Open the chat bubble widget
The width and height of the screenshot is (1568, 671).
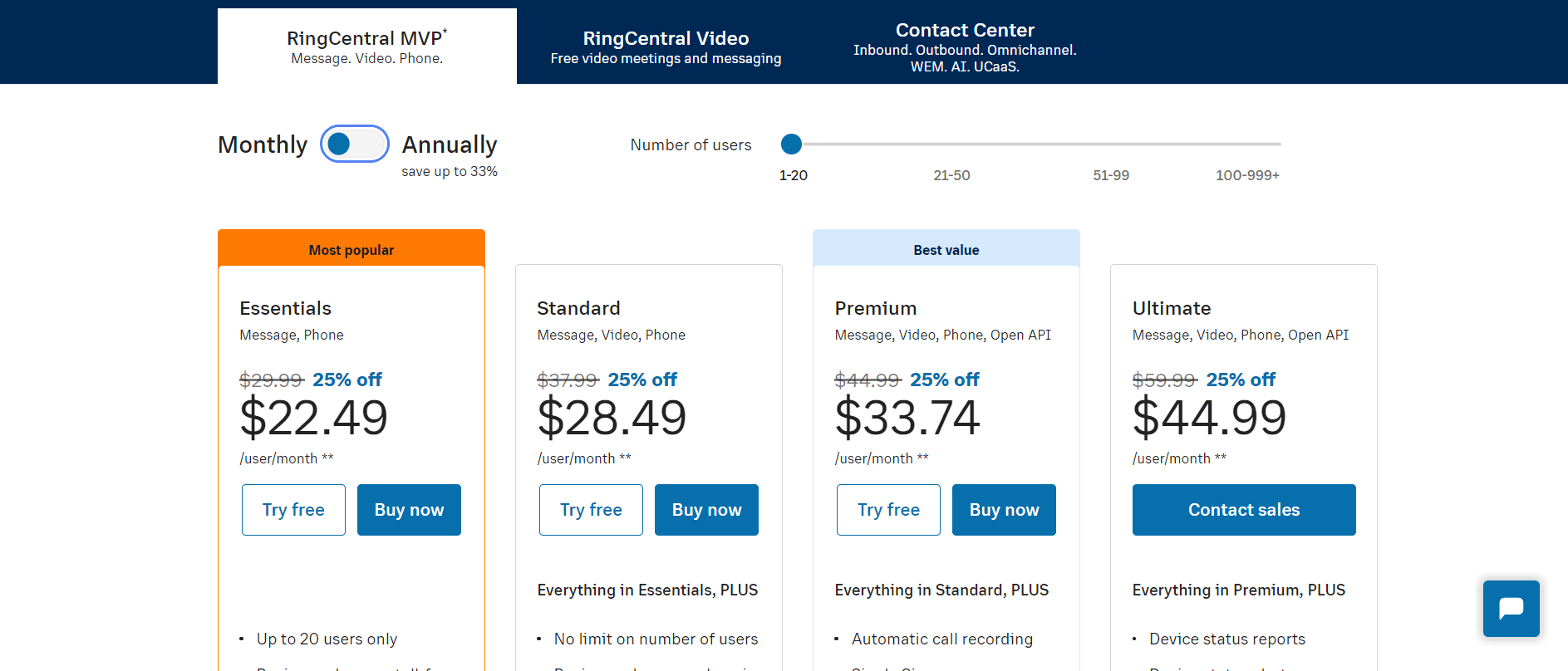pyautogui.click(x=1511, y=609)
